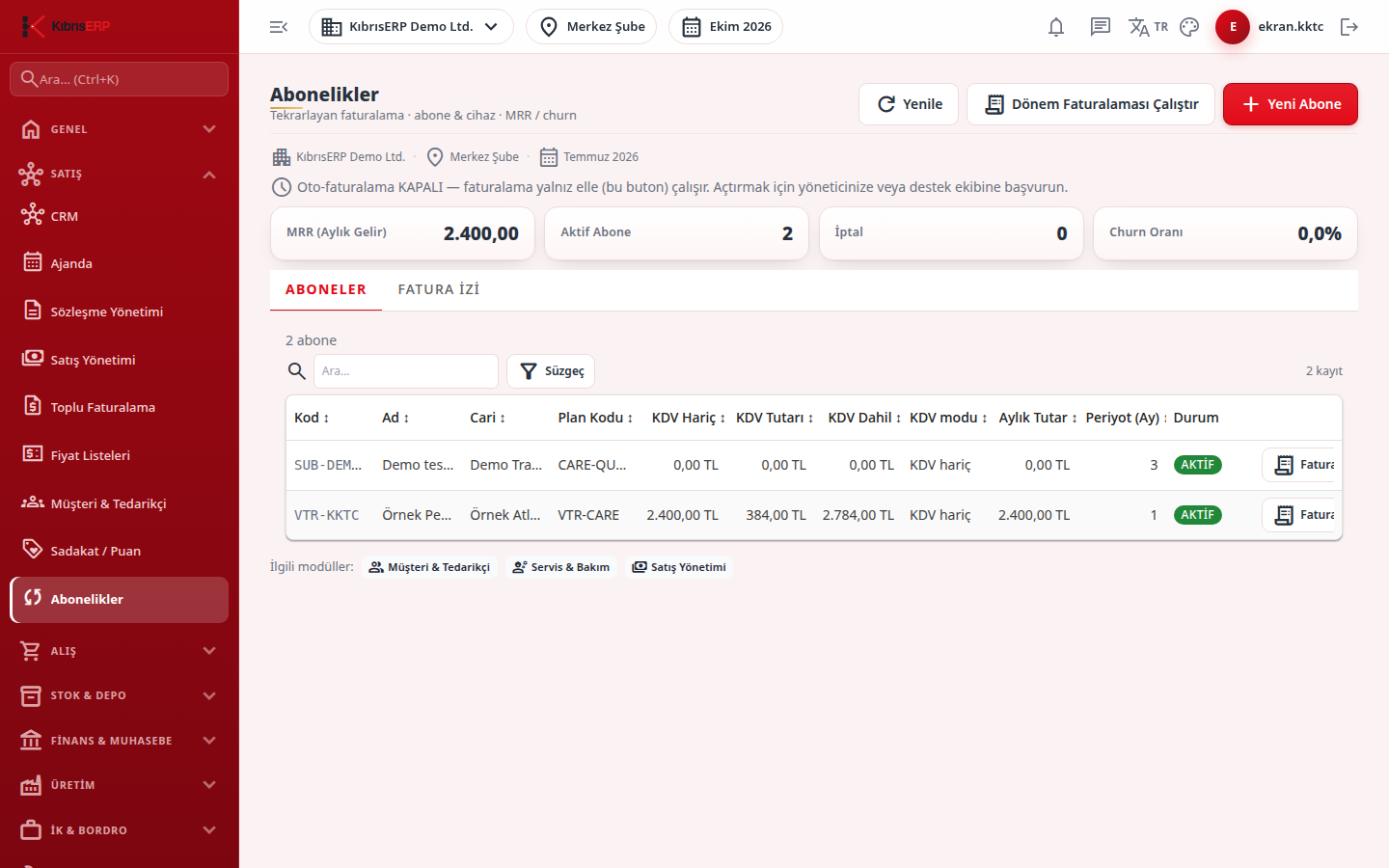The height and width of the screenshot is (868, 1389).
Task: Switch to the FATURA İZİ tab
Action: coord(439,289)
